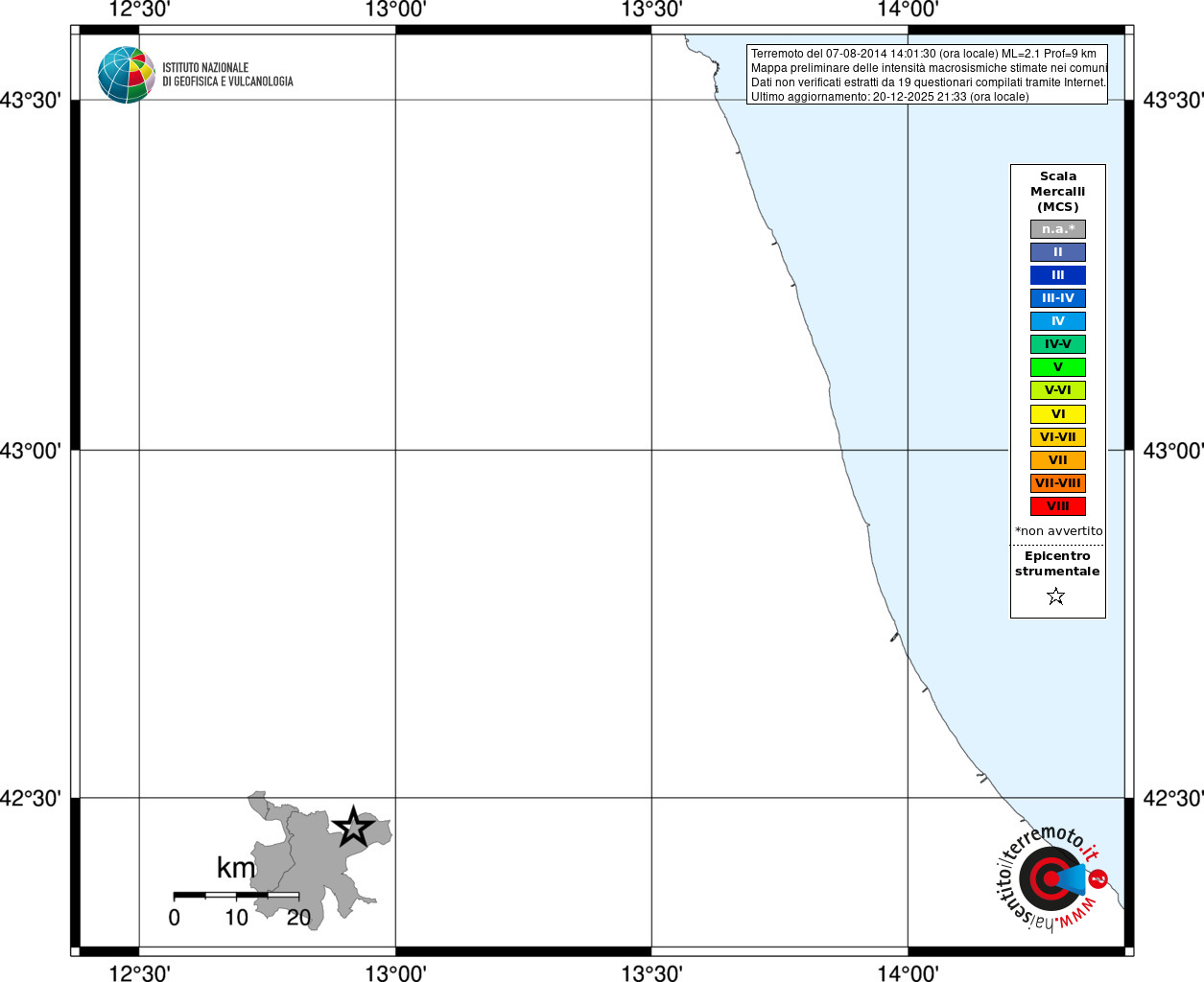
Task: Select the n.a.* gray legend swatch
Action: [1058, 229]
